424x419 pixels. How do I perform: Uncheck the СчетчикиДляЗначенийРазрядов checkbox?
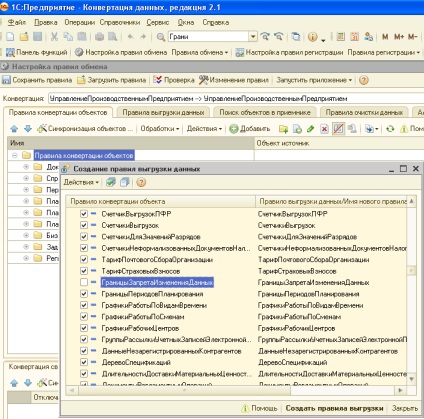click(84, 237)
